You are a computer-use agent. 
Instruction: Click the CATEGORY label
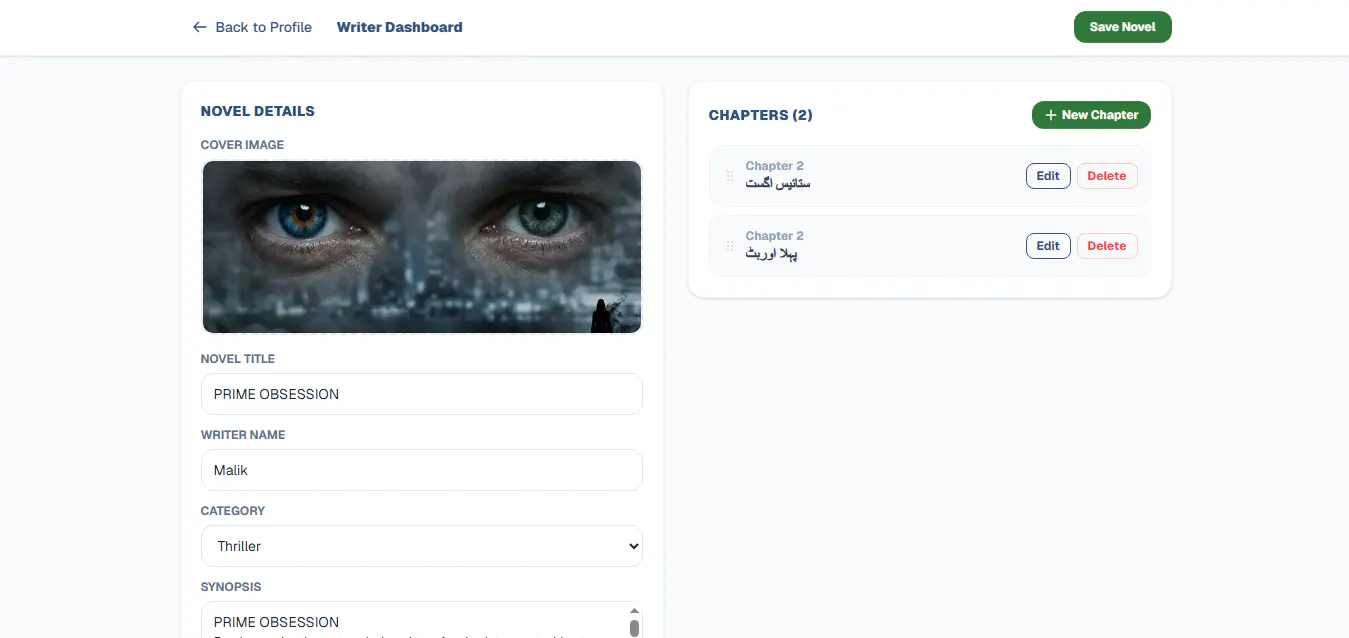(x=233, y=511)
